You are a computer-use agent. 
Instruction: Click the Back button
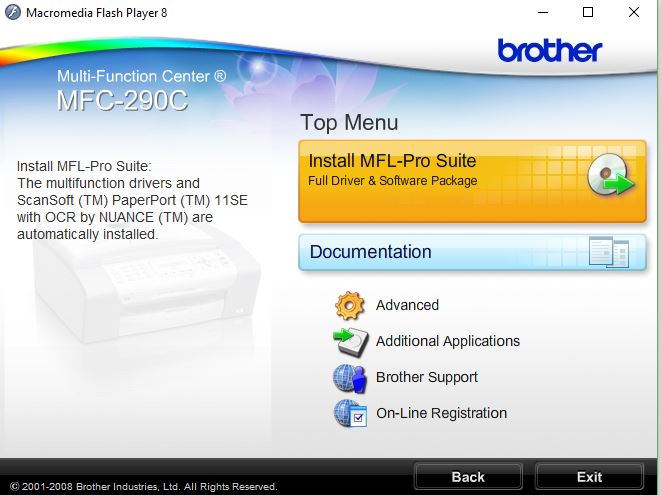point(468,476)
